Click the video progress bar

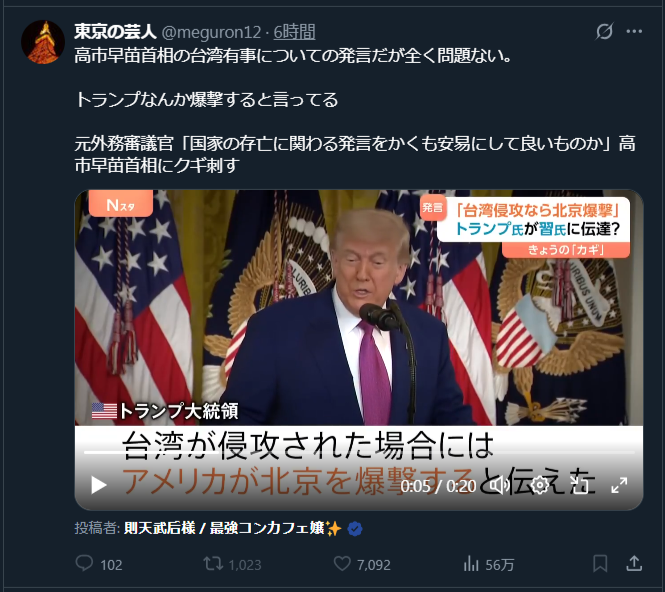359,452
